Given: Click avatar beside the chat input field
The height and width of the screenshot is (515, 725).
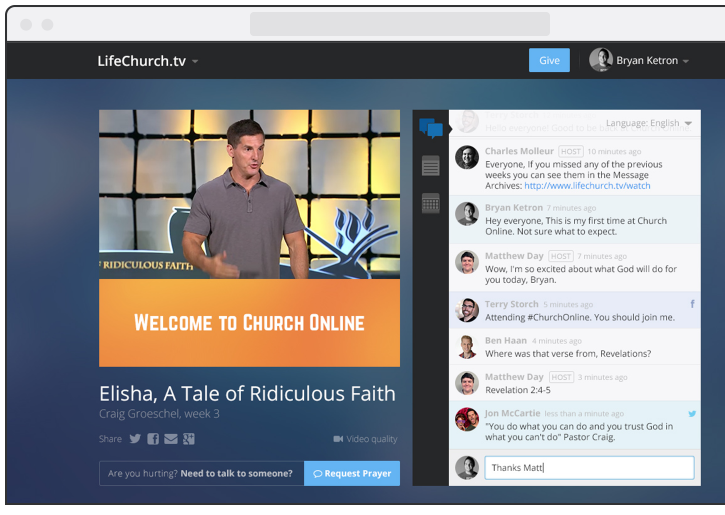Looking at the screenshot, I should click(467, 468).
